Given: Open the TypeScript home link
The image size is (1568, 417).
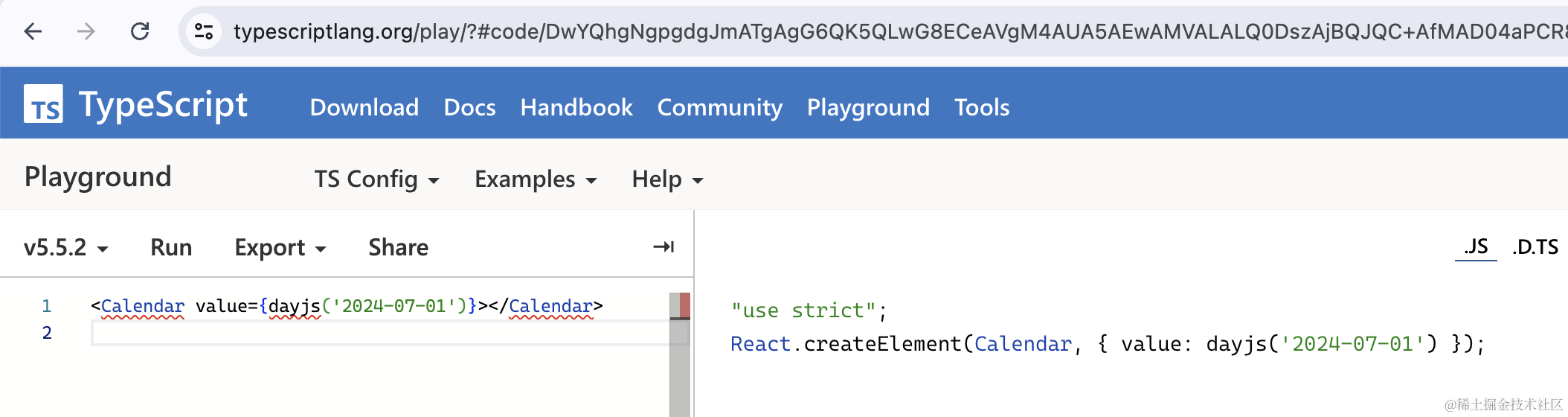Looking at the screenshot, I should tap(163, 104).
